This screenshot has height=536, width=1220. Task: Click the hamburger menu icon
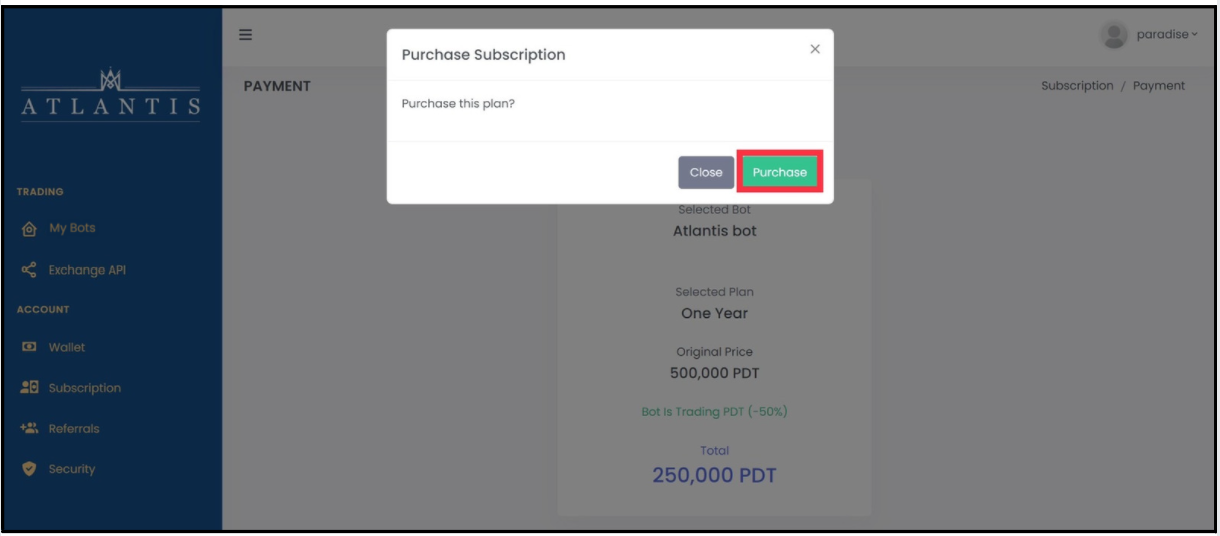click(x=245, y=34)
